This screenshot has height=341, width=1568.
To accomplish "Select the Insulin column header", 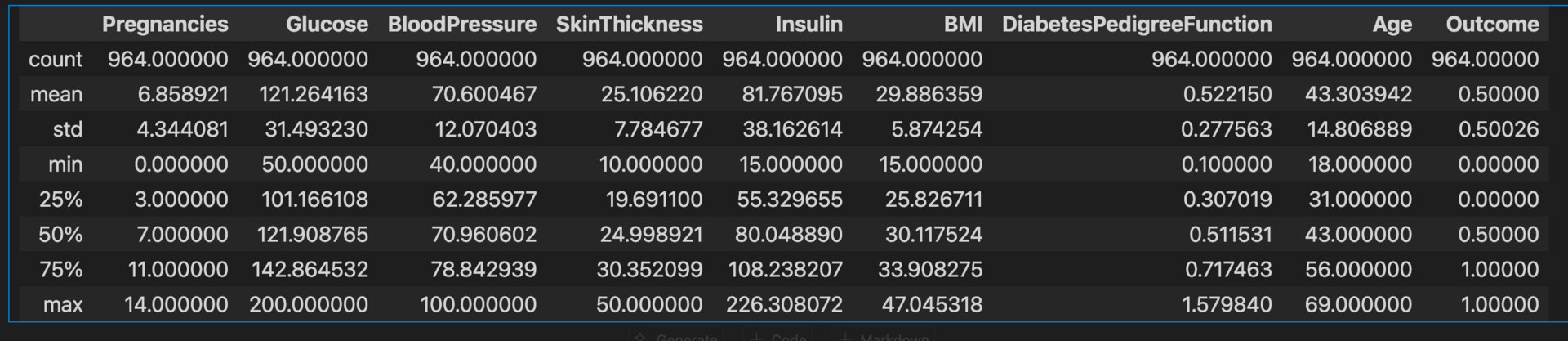I will click(x=809, y=25).
